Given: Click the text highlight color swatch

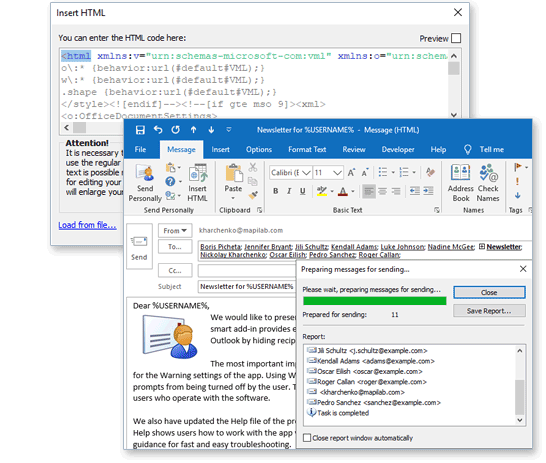Looking at the screenshot, I should click(321, 191).
